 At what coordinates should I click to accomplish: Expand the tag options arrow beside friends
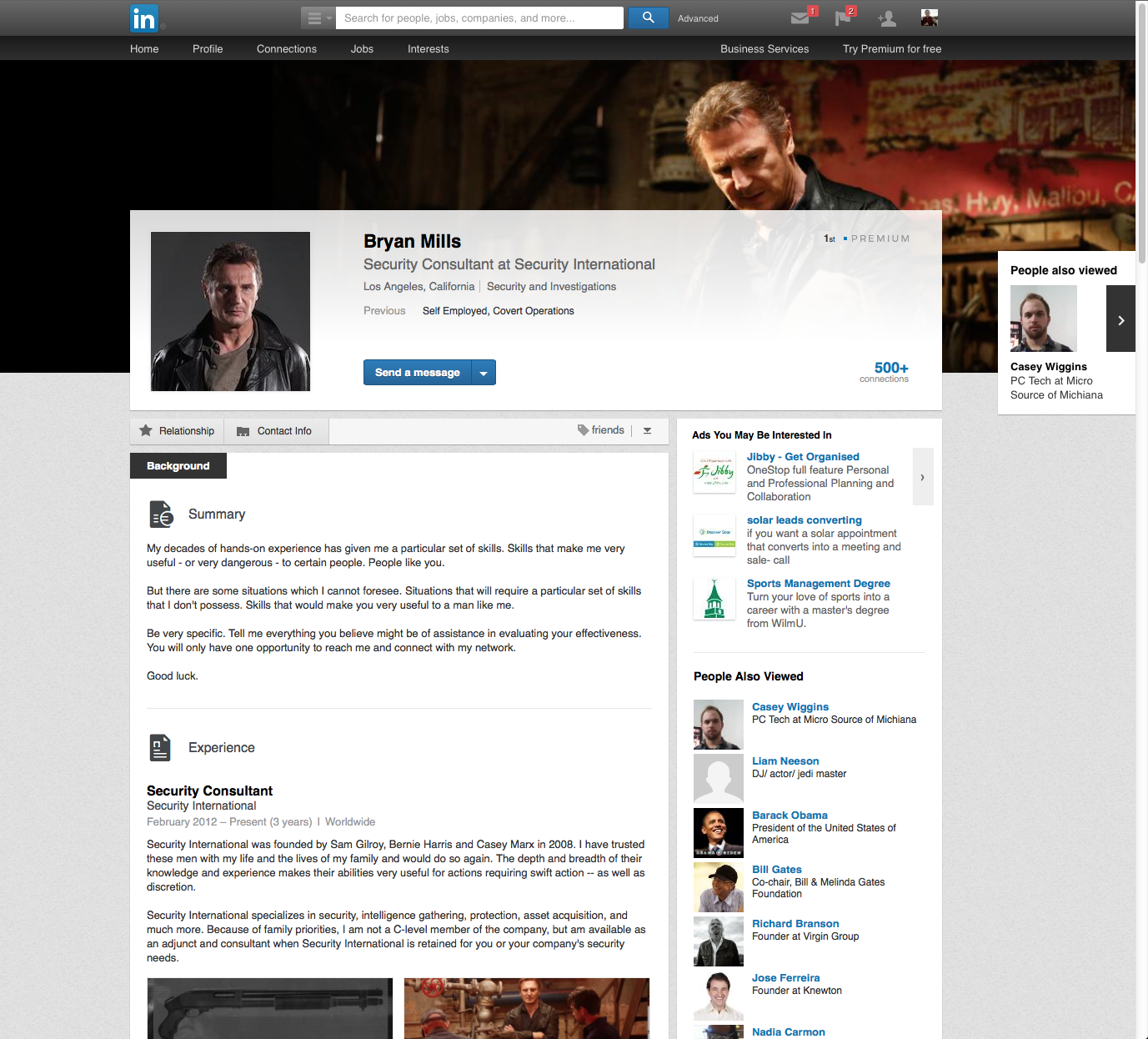pyautogui.click(x=647, y=431)
